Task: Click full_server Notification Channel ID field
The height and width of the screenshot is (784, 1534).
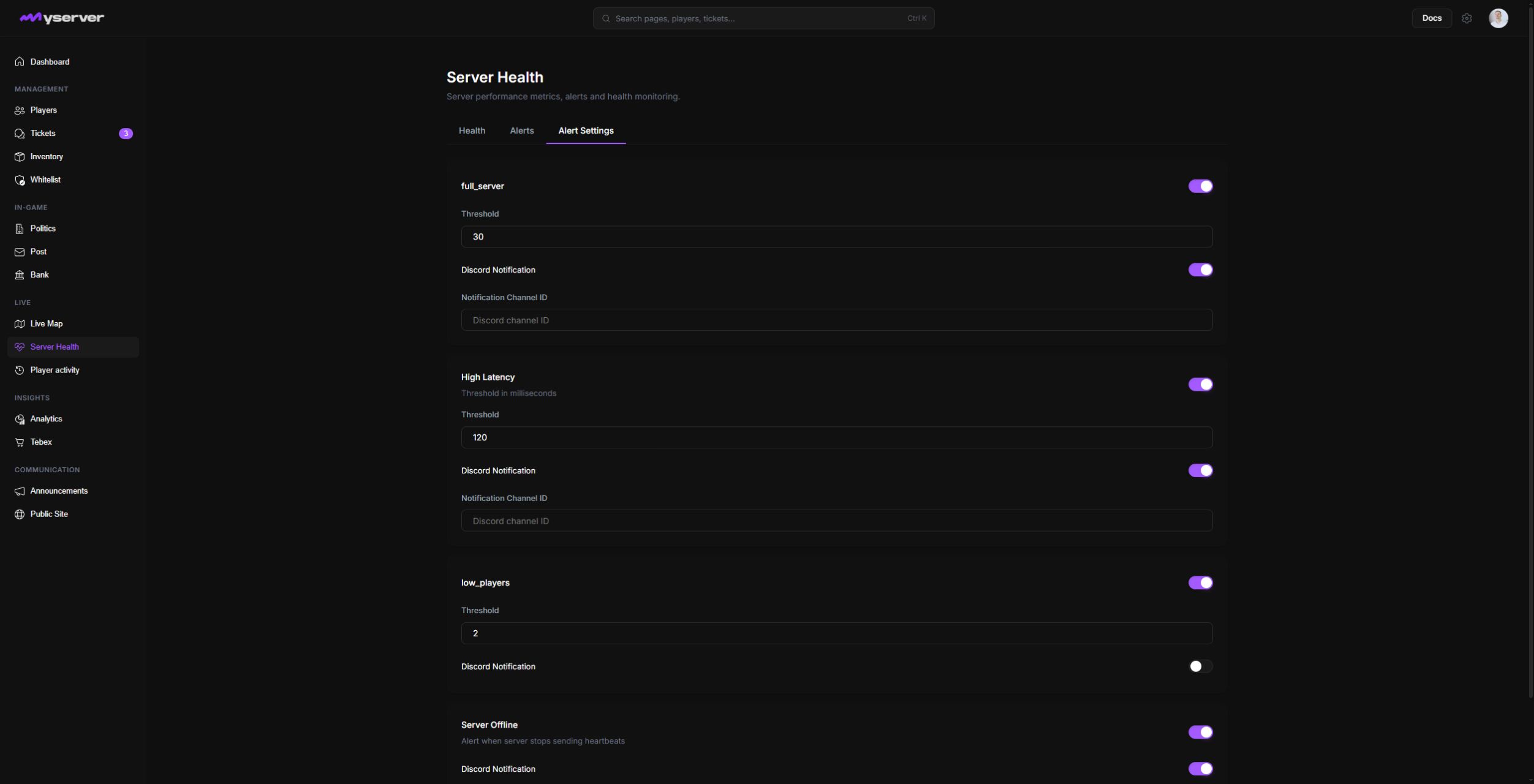Action: point(837,320)
